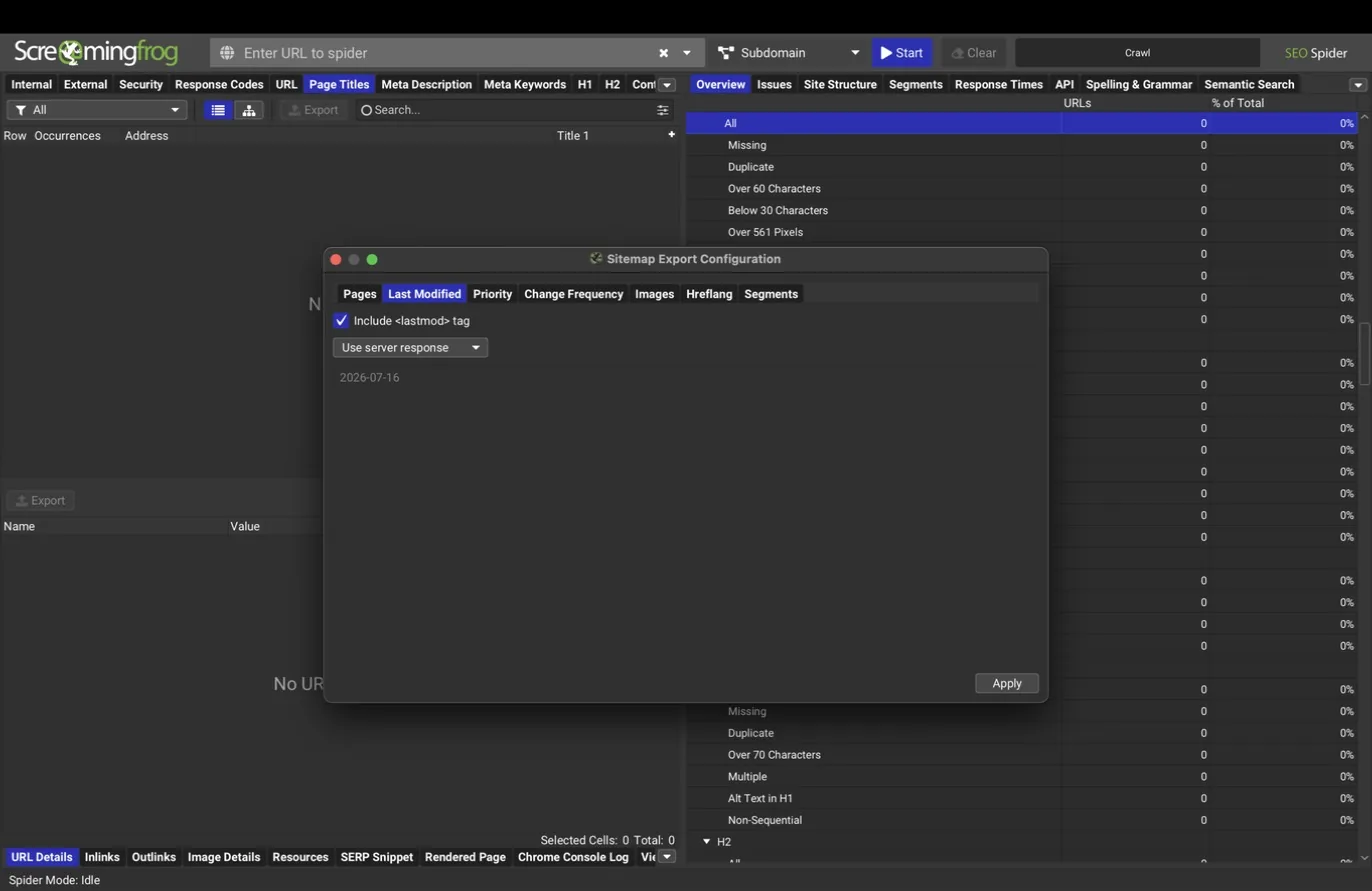1372x891 pixels.
Task: Open Change Frequency tab in dialog
Action: [x=574, y=294]
